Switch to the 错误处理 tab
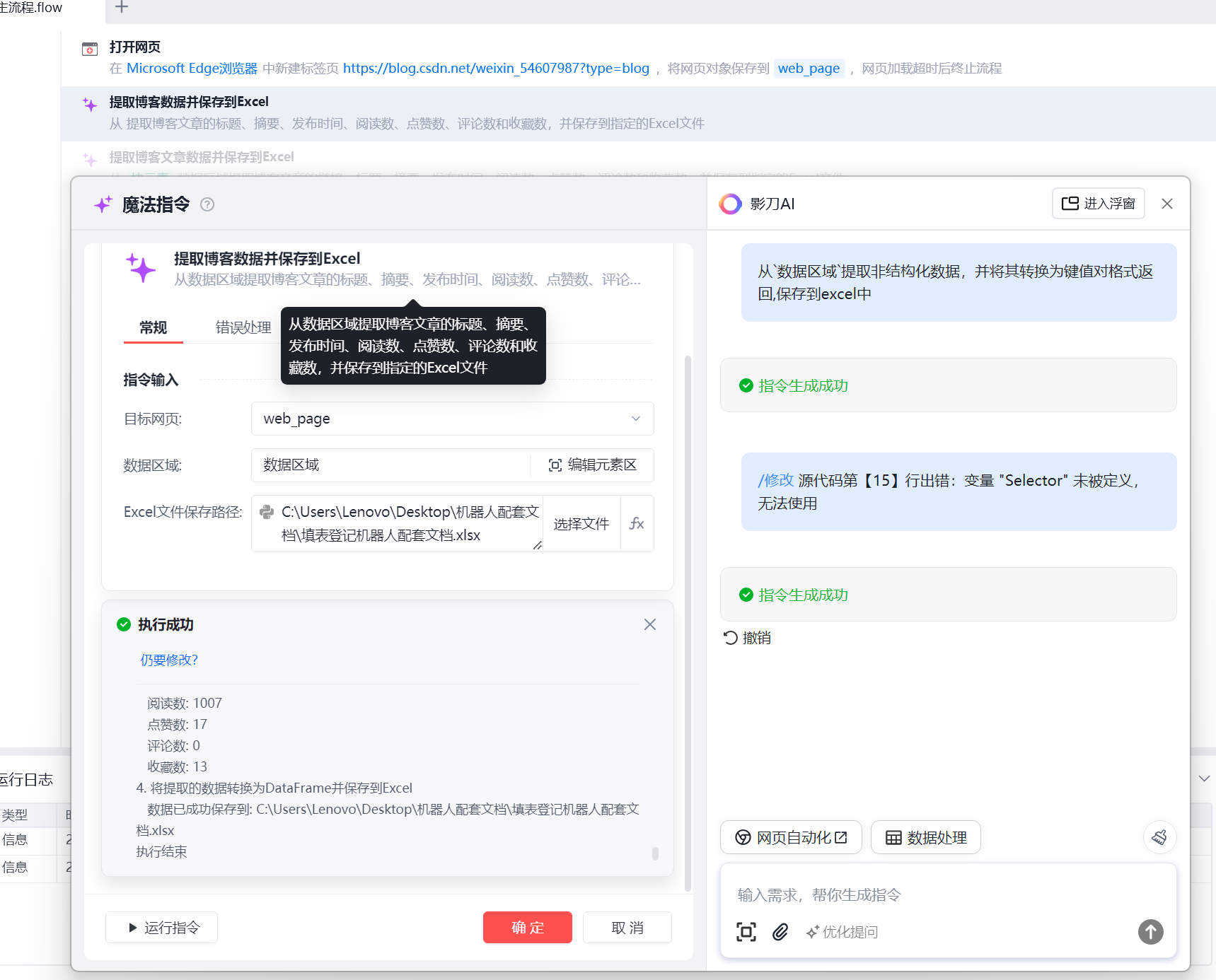1216x980 pixels. tap(243, 327)
